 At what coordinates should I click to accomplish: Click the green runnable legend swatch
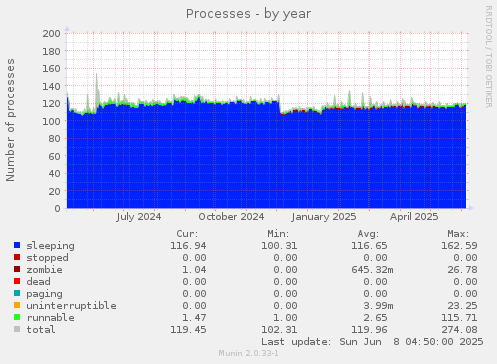(x=17, y=317)
